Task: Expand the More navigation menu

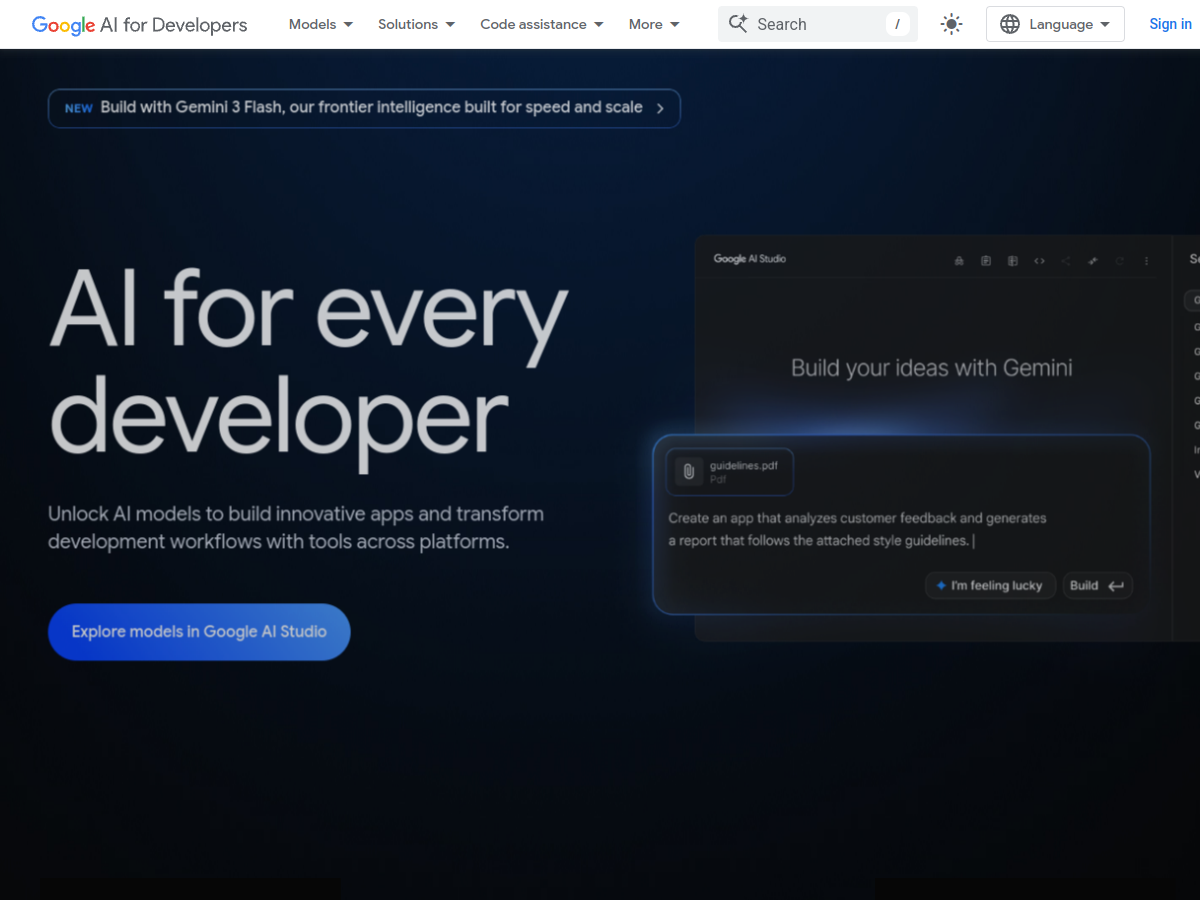Action: [654, 24]
